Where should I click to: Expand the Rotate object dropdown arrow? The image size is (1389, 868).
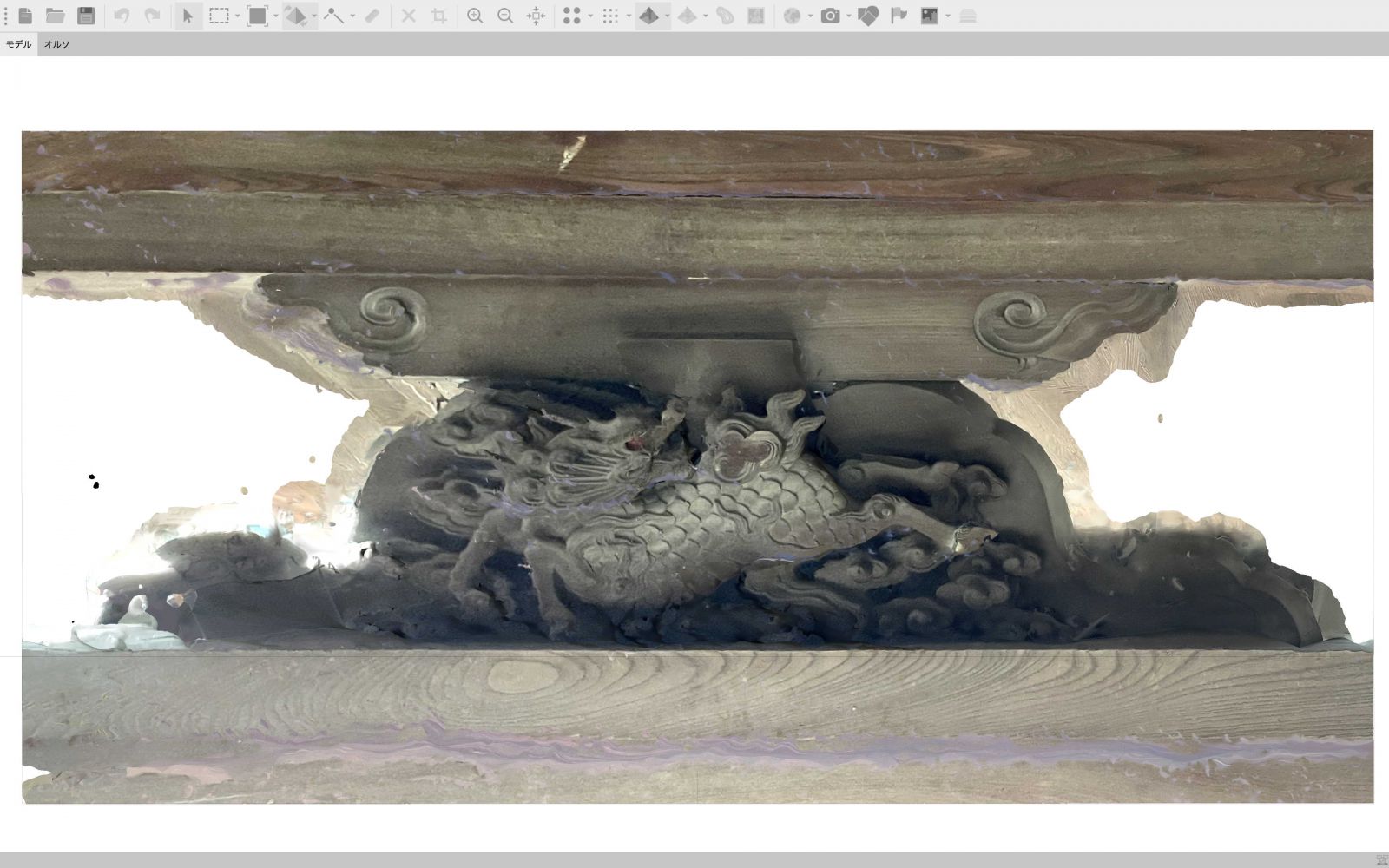(313, 16)
